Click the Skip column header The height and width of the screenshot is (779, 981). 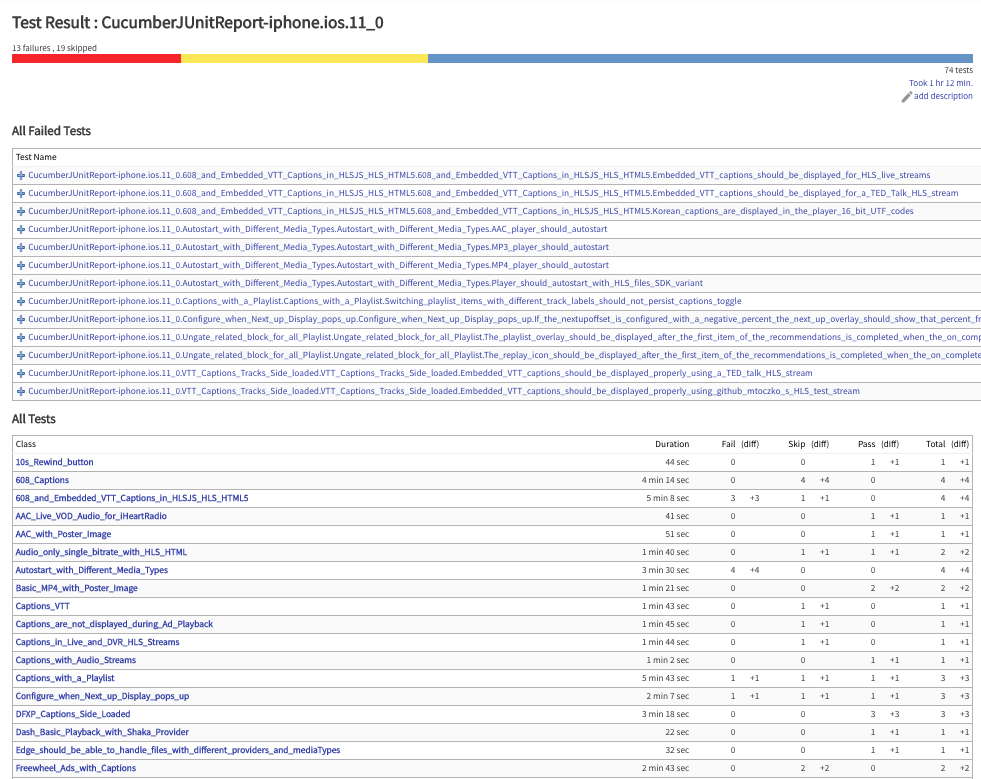tap(796, 444)
